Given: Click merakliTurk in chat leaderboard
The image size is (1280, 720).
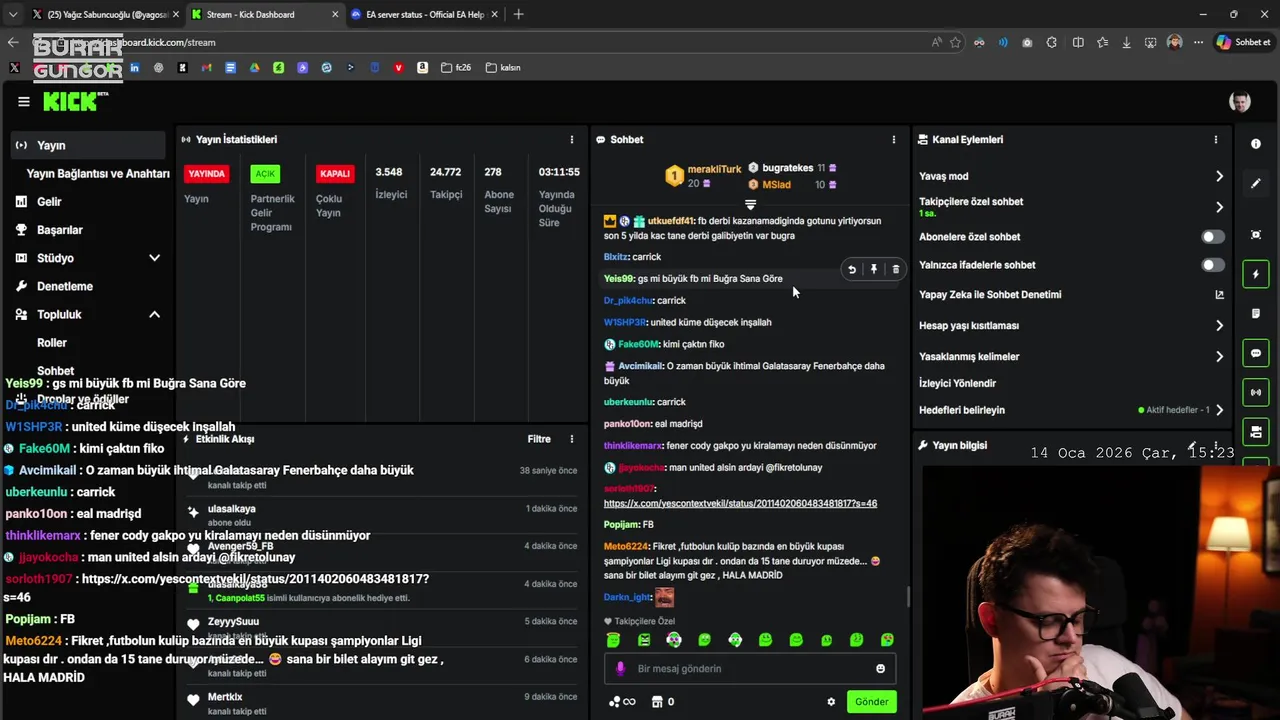Looking at the screenshot, I should click(x=714, y=170).
